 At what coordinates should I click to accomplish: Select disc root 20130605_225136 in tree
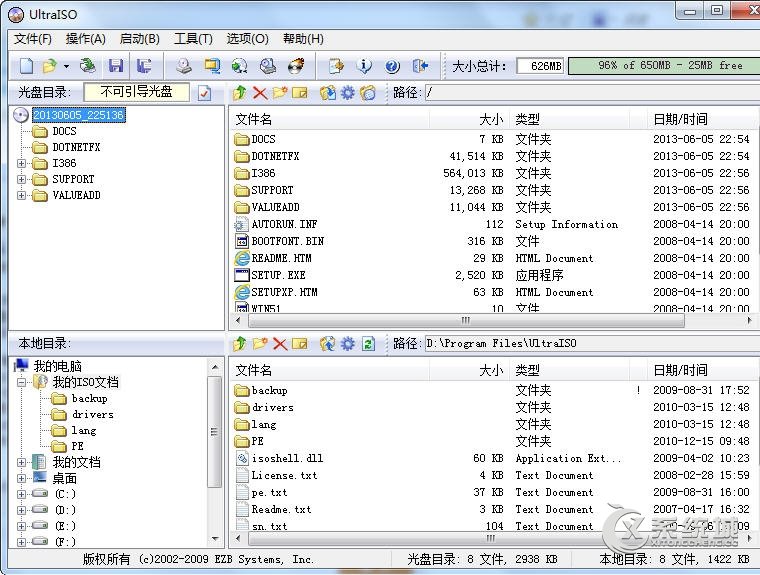[79, 115]
